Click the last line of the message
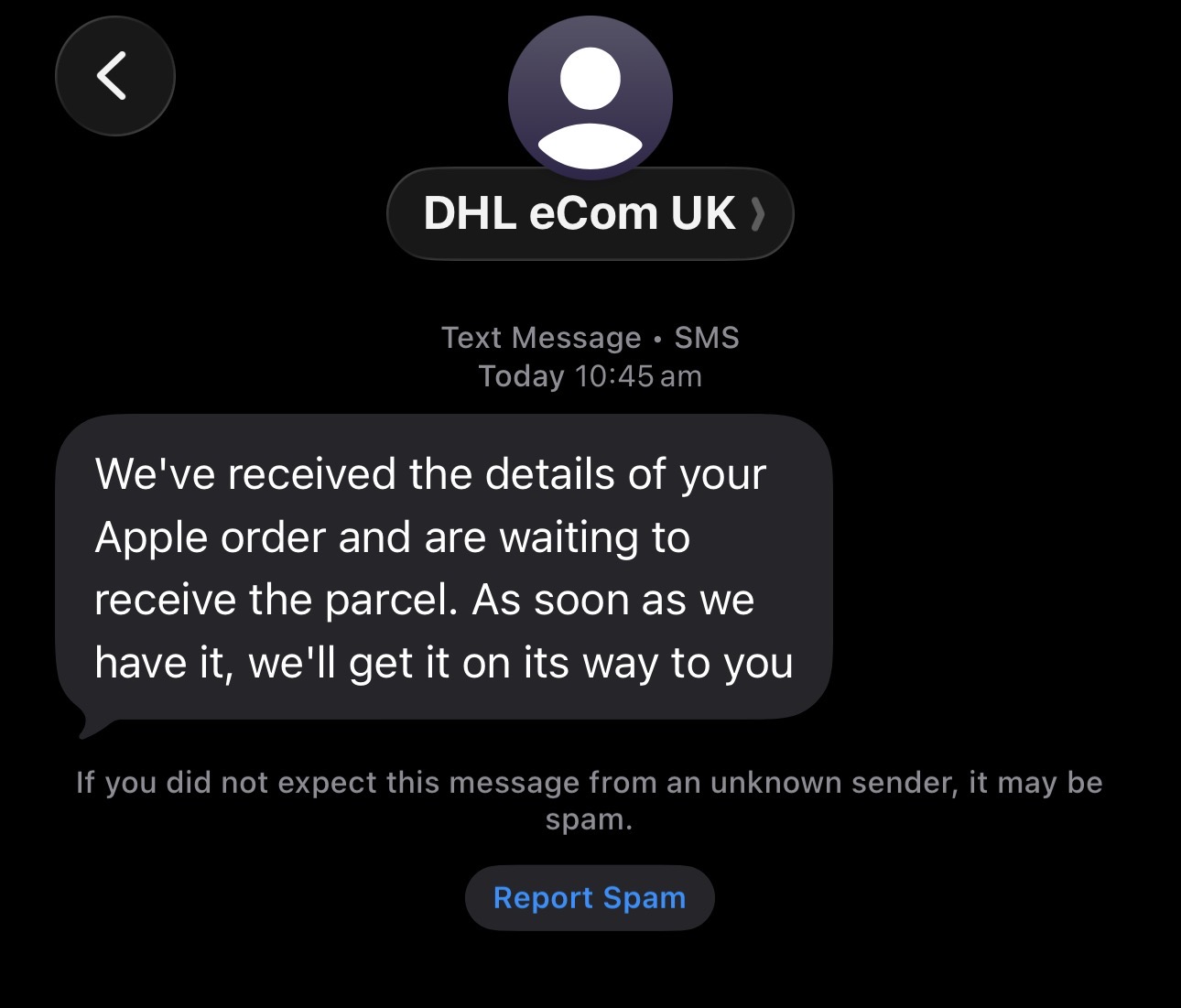This screenshot has width=1181, height=1008. pos(444,664)
